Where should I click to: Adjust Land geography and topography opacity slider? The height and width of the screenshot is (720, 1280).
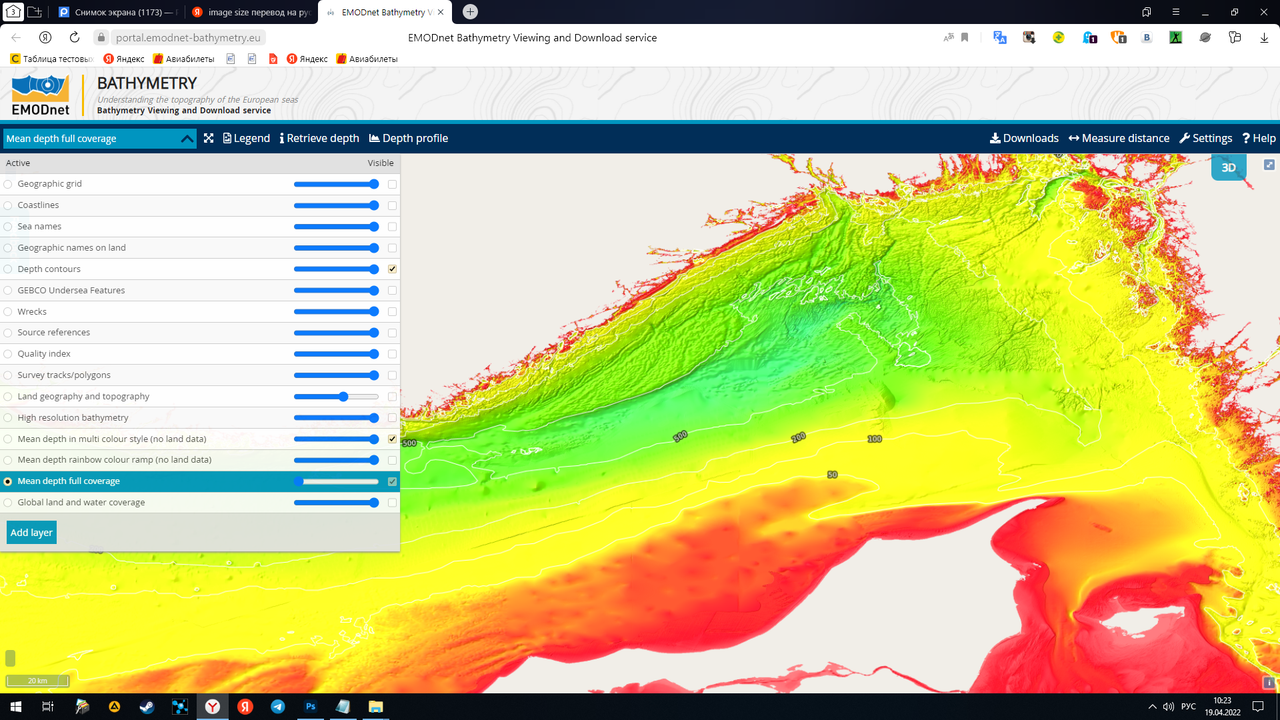click(336, 397)
